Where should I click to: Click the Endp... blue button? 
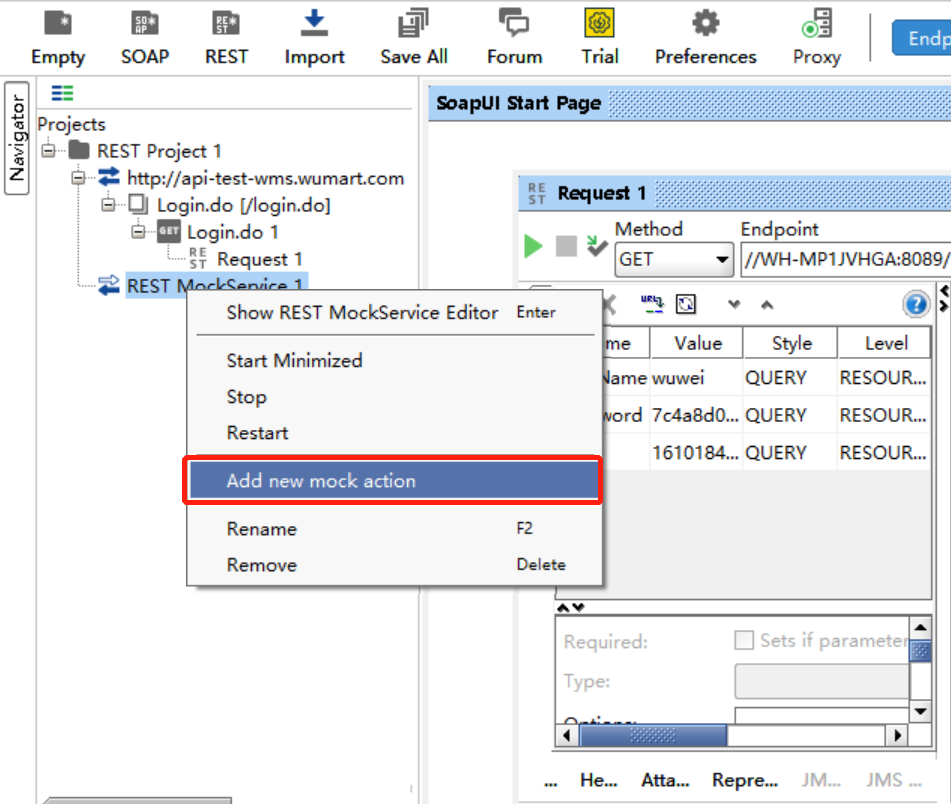[922, 38]
